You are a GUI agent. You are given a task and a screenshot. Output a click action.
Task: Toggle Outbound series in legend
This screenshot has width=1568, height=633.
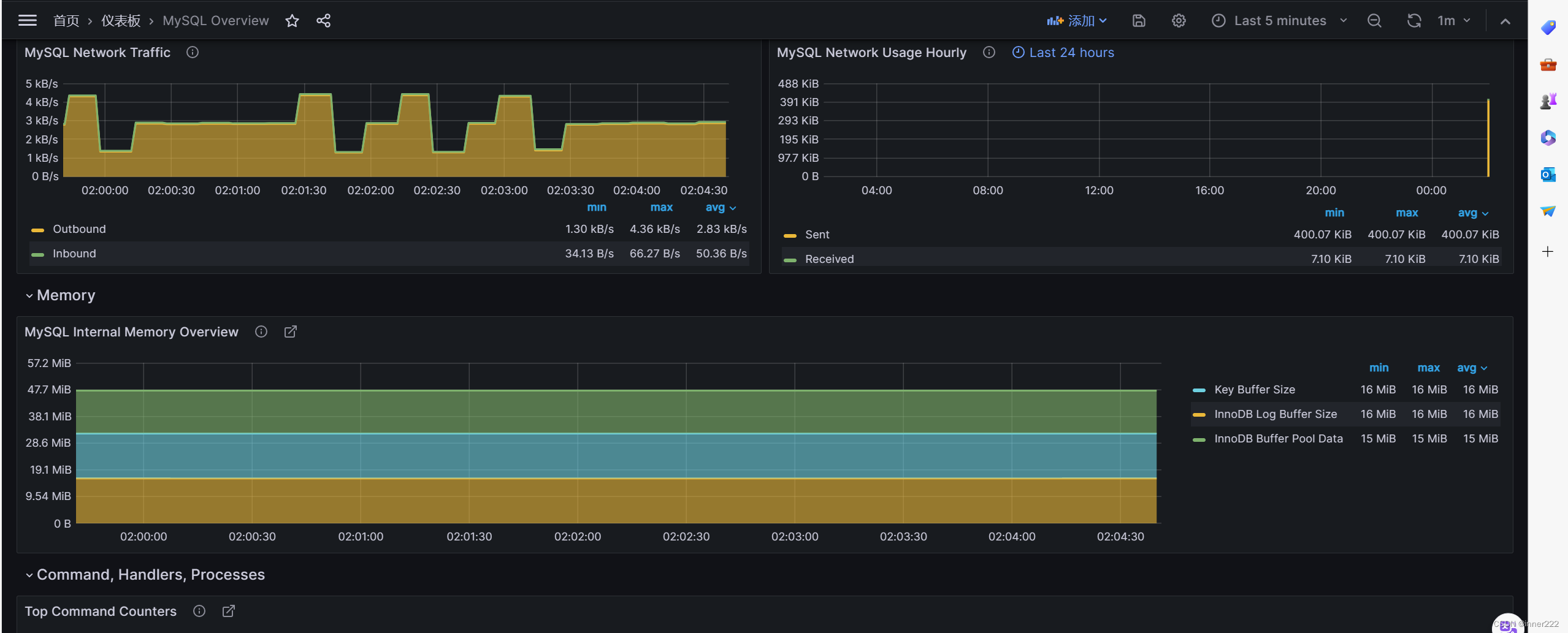click(79, 229)
